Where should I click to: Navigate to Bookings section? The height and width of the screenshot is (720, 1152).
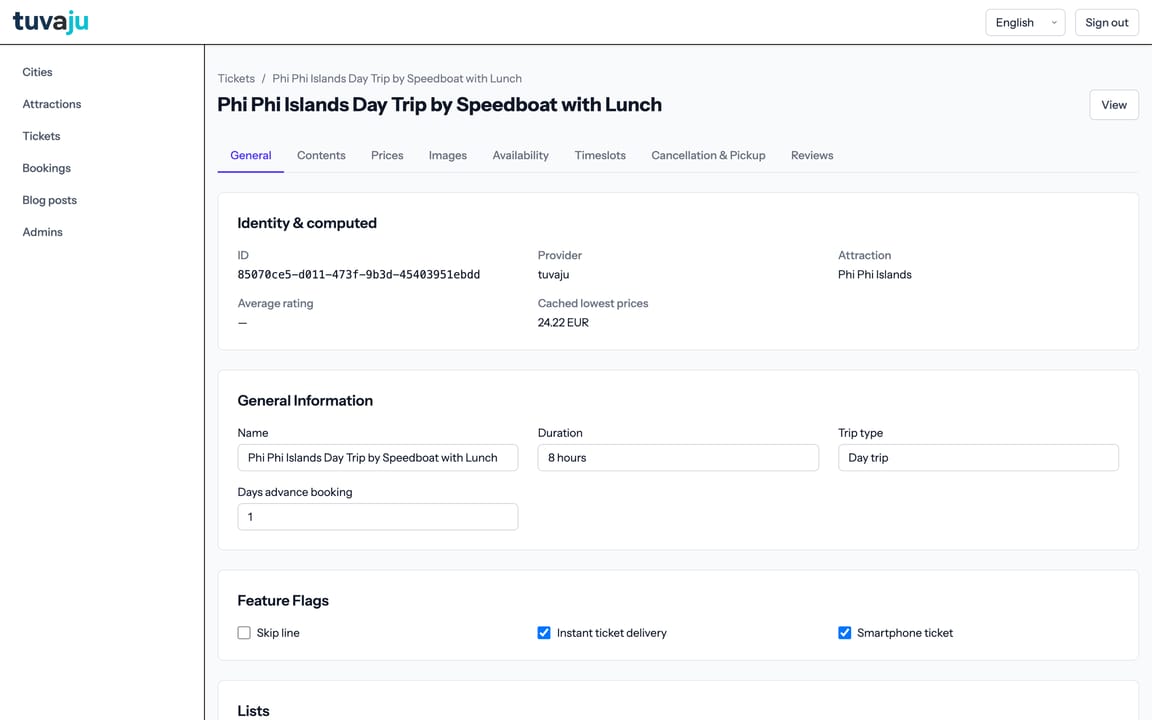pos(46,168)
